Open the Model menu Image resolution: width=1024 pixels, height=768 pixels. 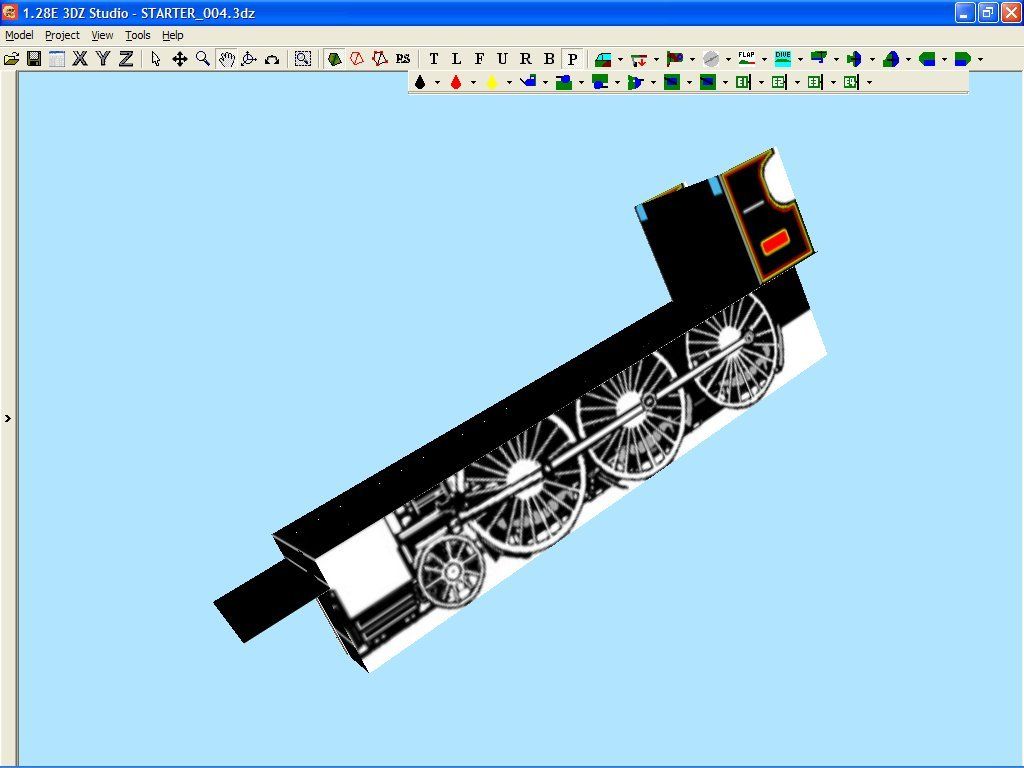point(19,35)
